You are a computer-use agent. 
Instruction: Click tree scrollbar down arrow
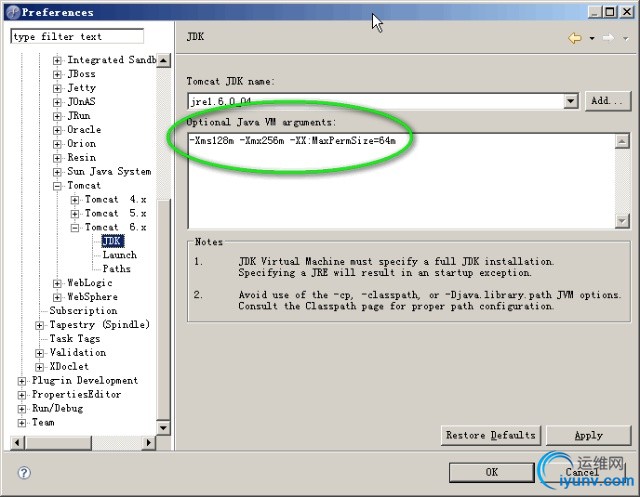click(x=163, y=428)
